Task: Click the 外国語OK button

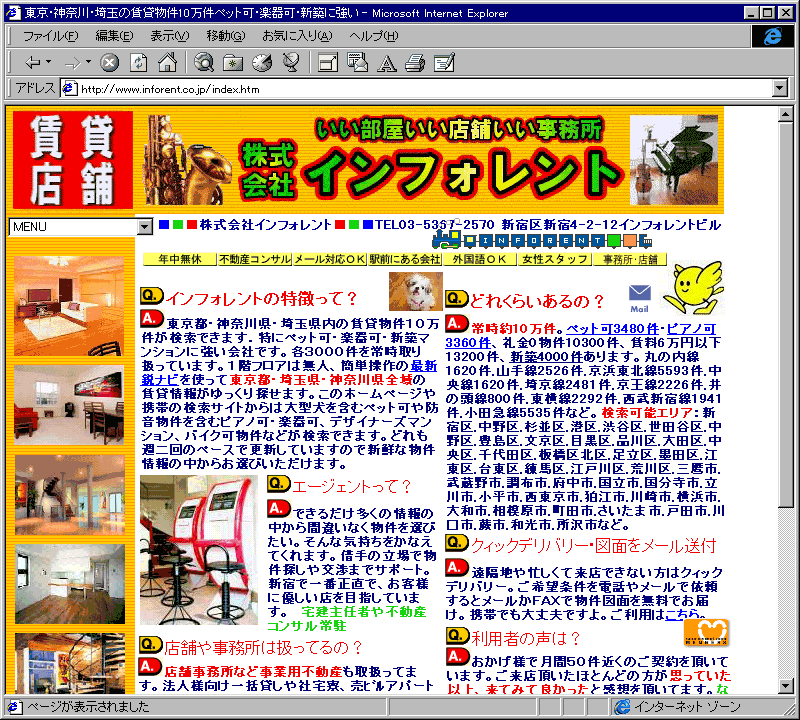Action: tap(480, 259)
